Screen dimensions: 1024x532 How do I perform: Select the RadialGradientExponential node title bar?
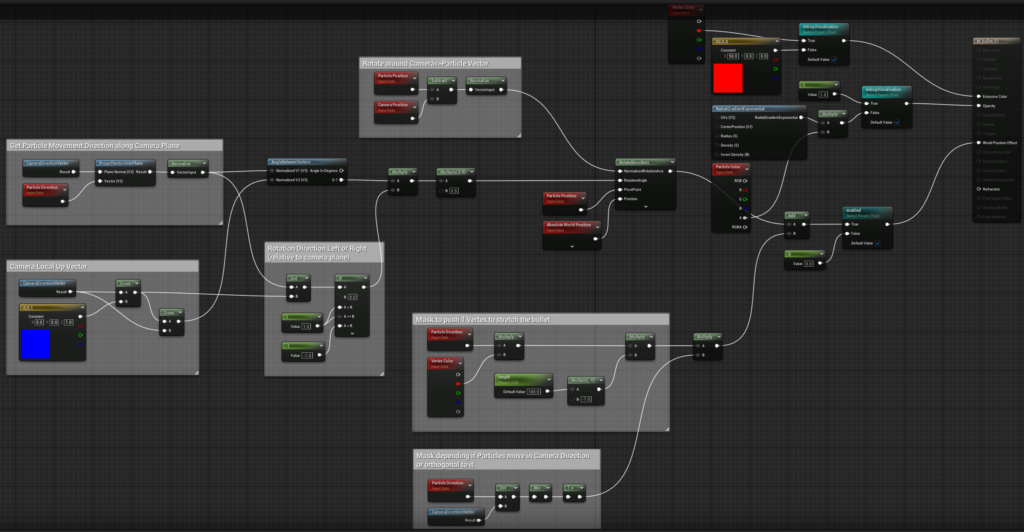[758, 109]
